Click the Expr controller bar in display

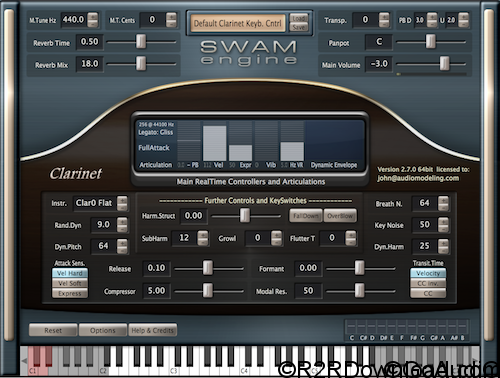tap(240, 153)
